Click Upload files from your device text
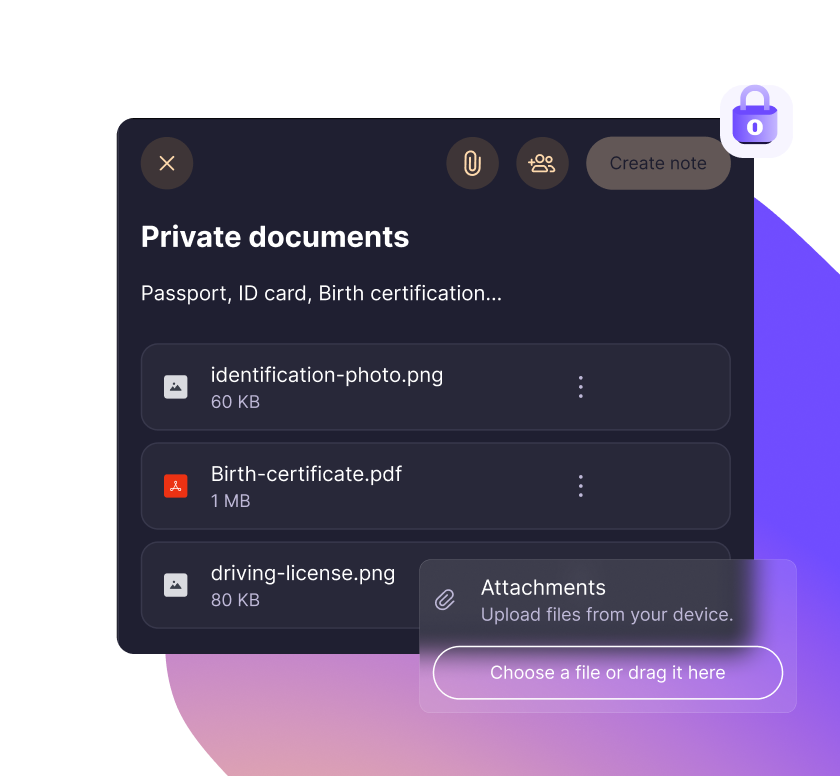 607,615
